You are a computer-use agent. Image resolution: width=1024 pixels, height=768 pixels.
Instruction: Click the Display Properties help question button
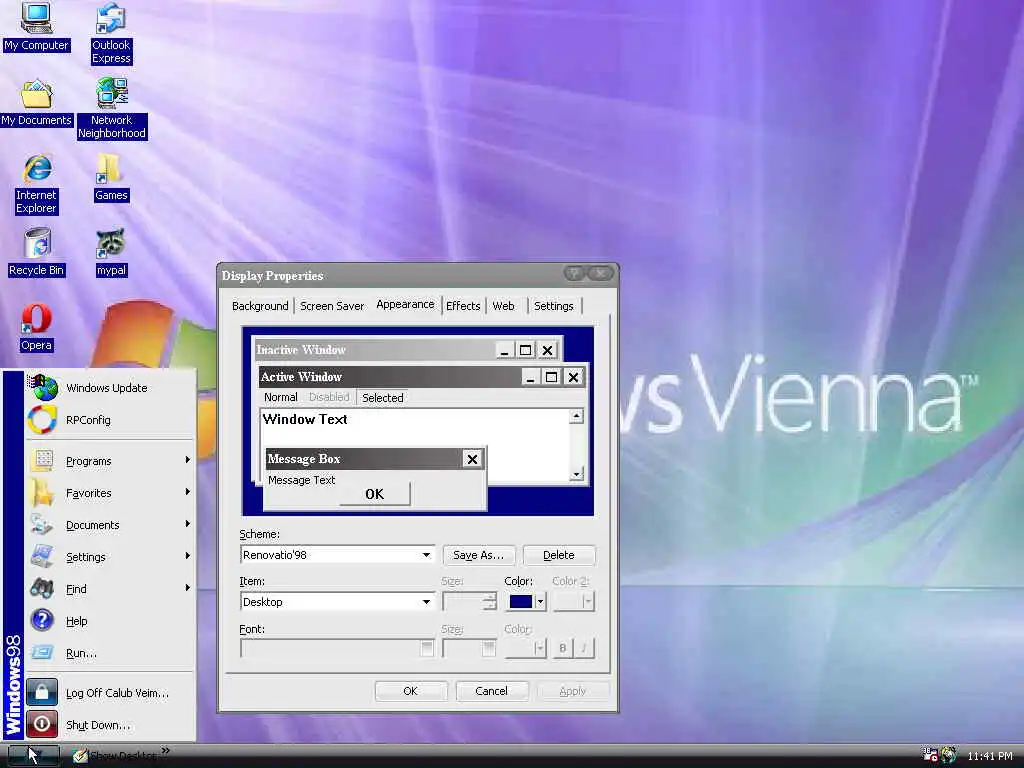click(574, 274)
